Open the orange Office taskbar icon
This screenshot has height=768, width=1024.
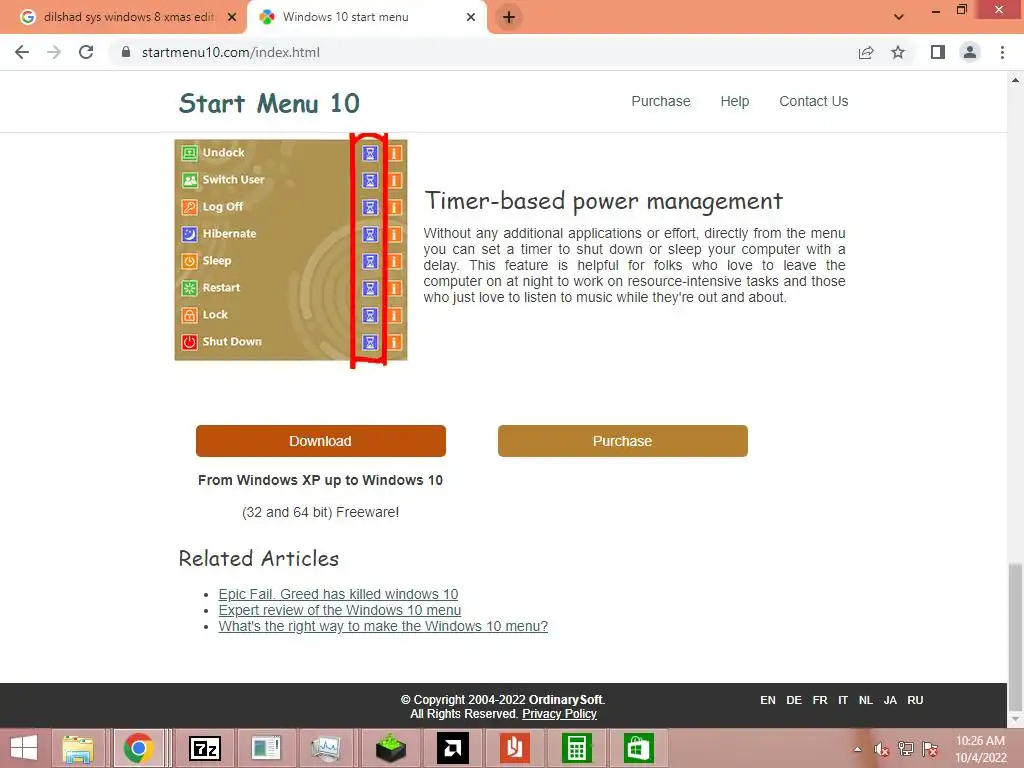(x=515, y=748)
